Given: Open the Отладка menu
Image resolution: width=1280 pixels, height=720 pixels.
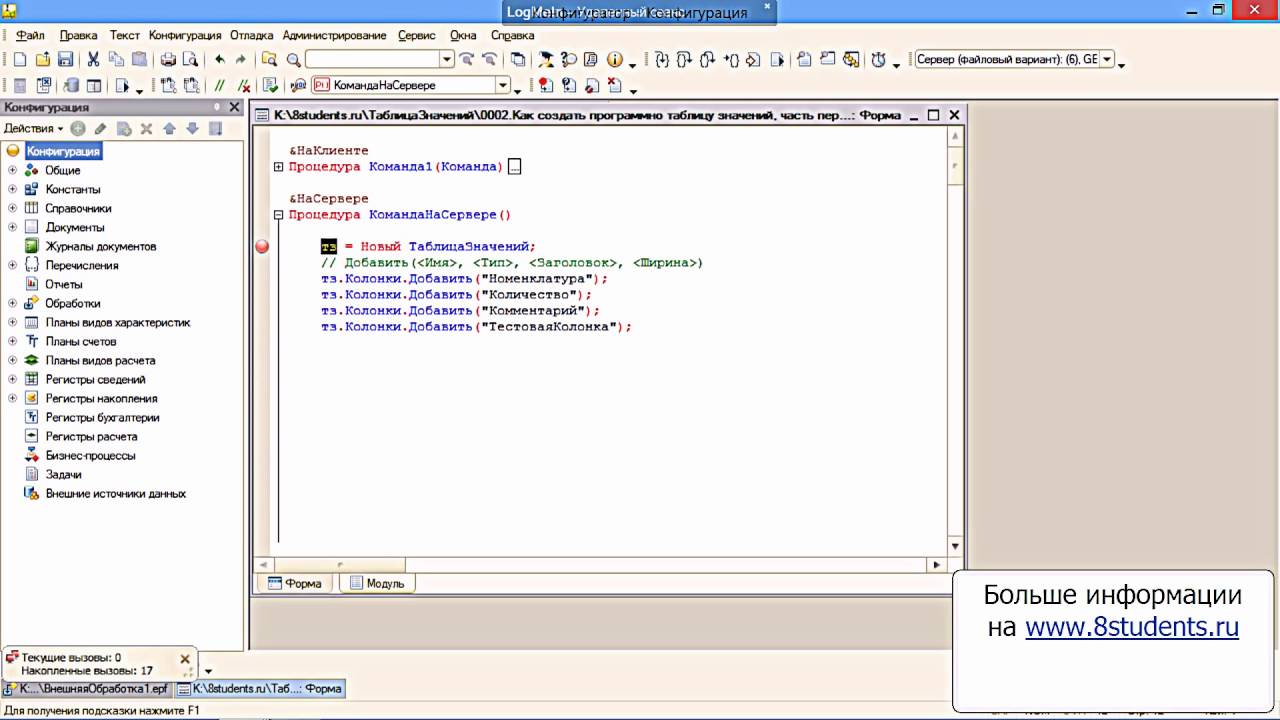Looking at the screenshot, I should pos(251,35).
